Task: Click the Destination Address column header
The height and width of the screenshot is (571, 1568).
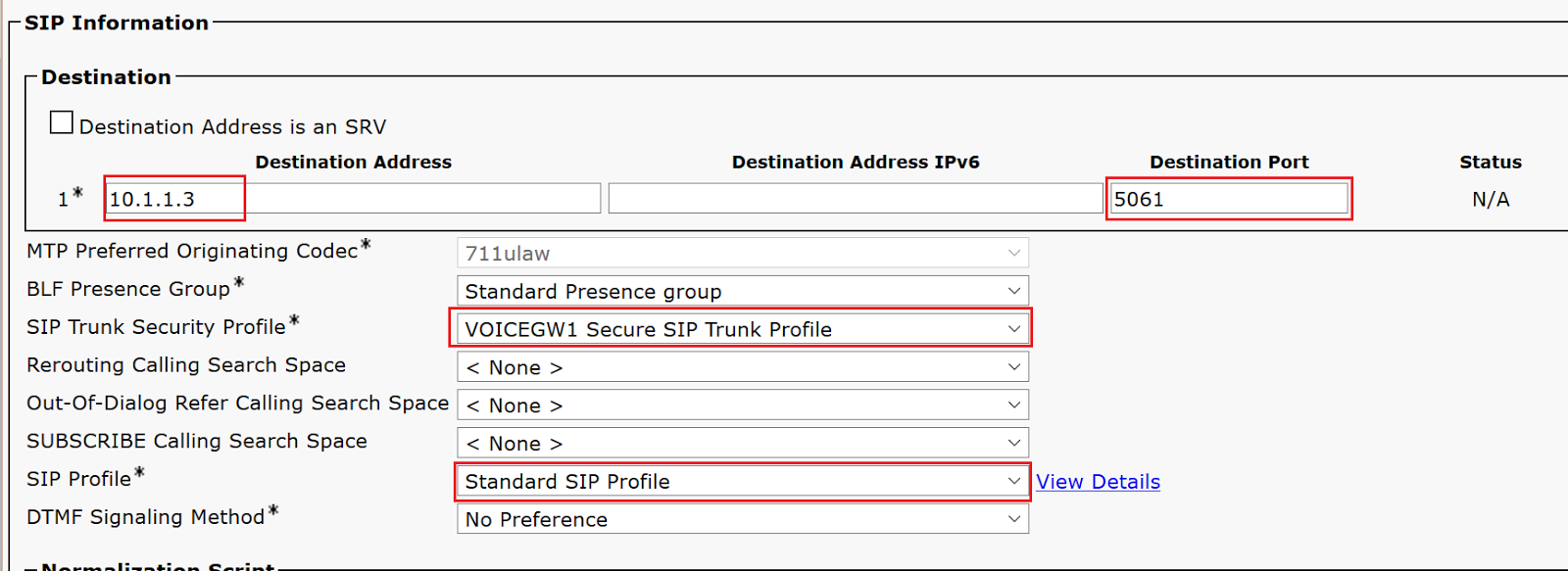Action: tap(354, 162)
